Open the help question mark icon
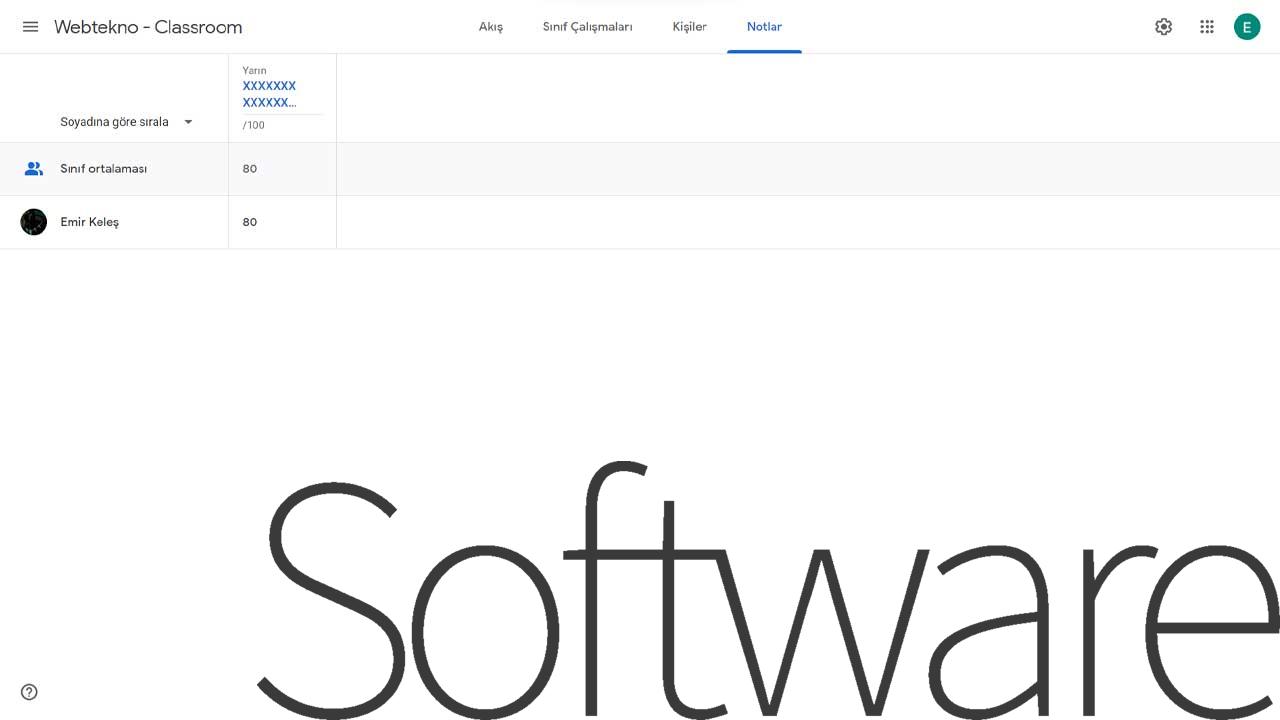 tap(29, 692)
